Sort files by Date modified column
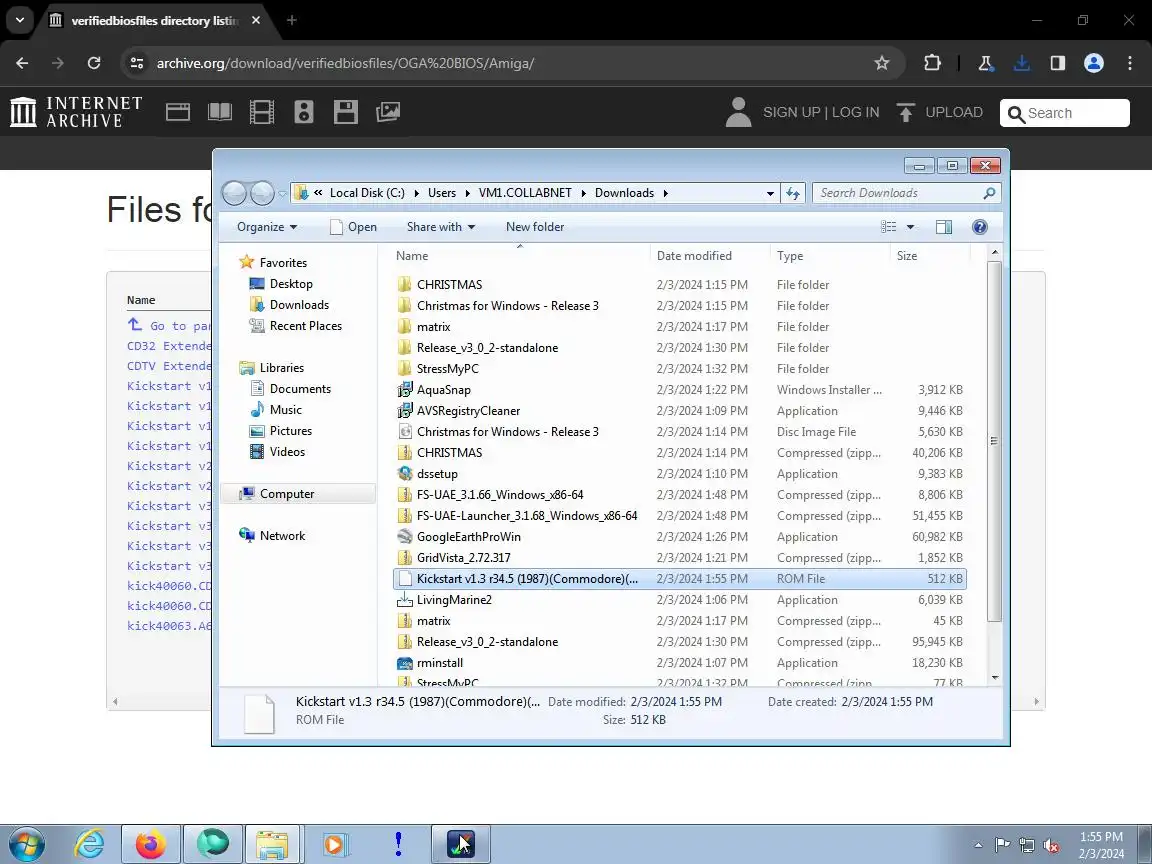Image resolution: width=1152 pixels, height=864 pixels. (x=710, y=256)
